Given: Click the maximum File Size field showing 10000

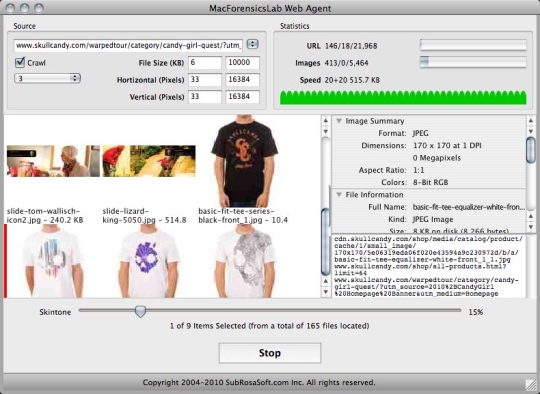Looking at the screenshot, I should (x=242, y=63).
